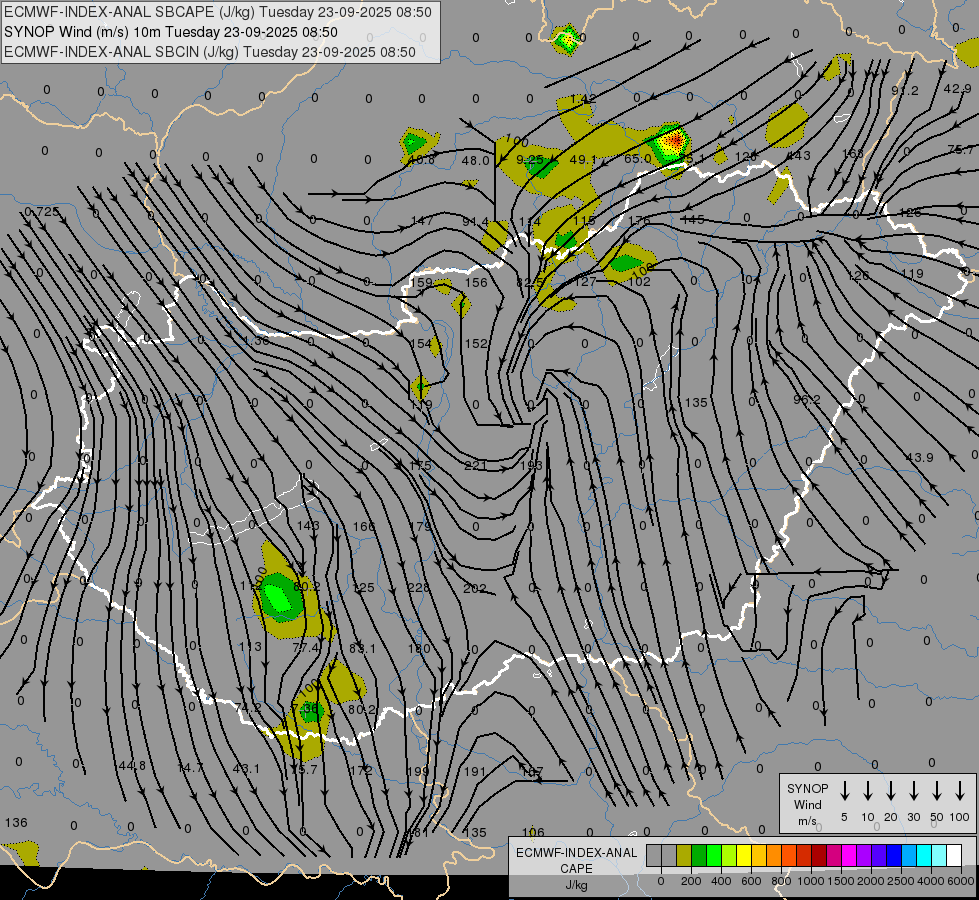Click the 91.2 value on map
Screen dimensions: 979x900
(x=905, y=91)
